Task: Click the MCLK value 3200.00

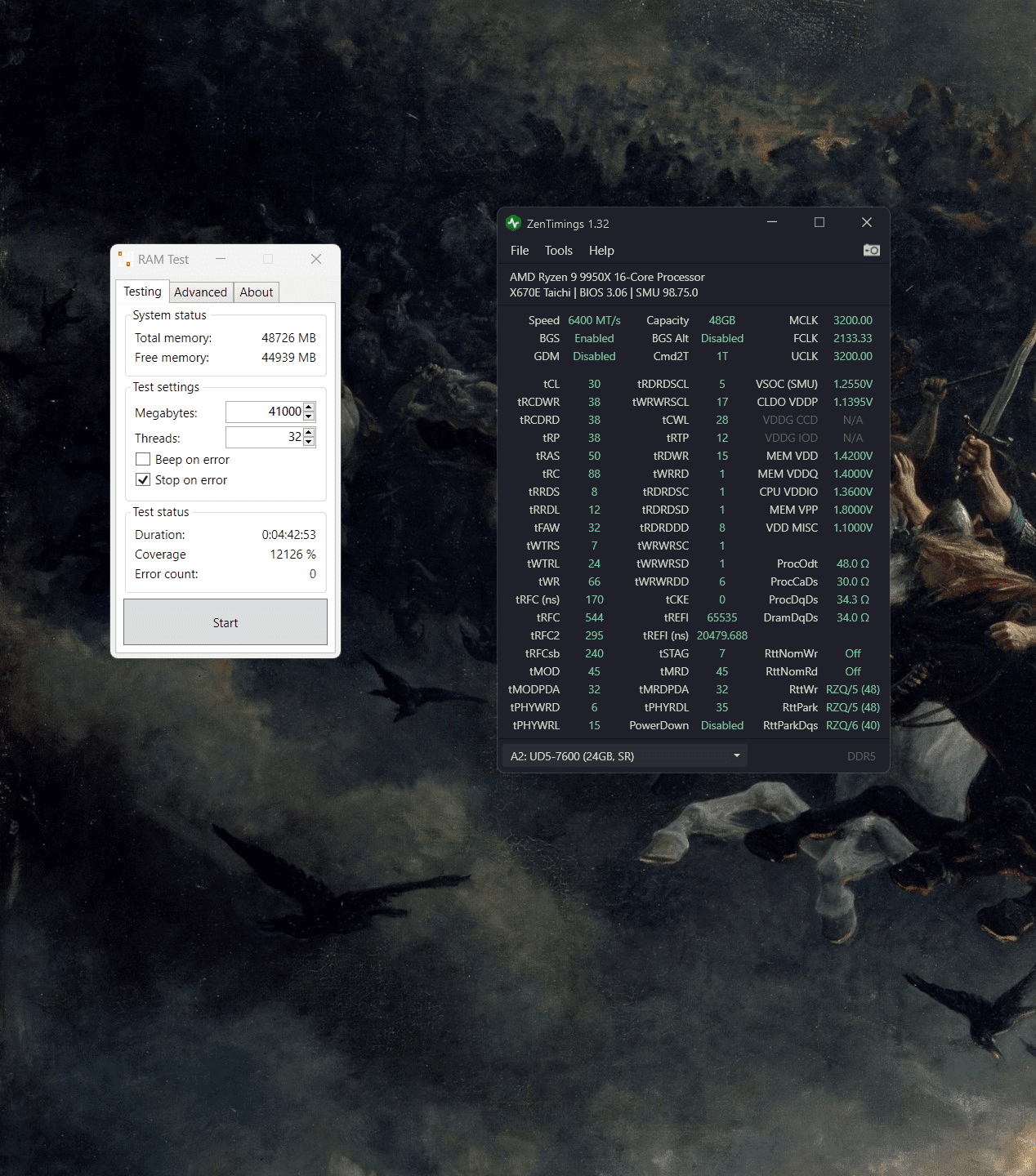Action: [853, 320]
